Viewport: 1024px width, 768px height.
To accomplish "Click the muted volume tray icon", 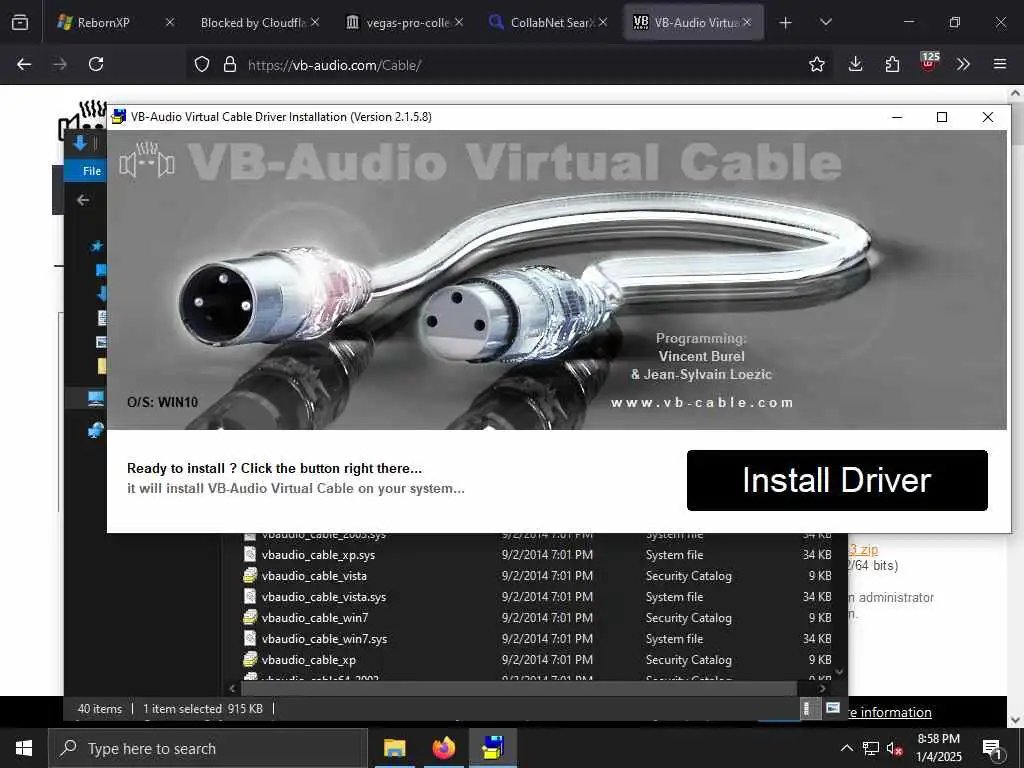I will pyautogui.click(x=895, y=748).
